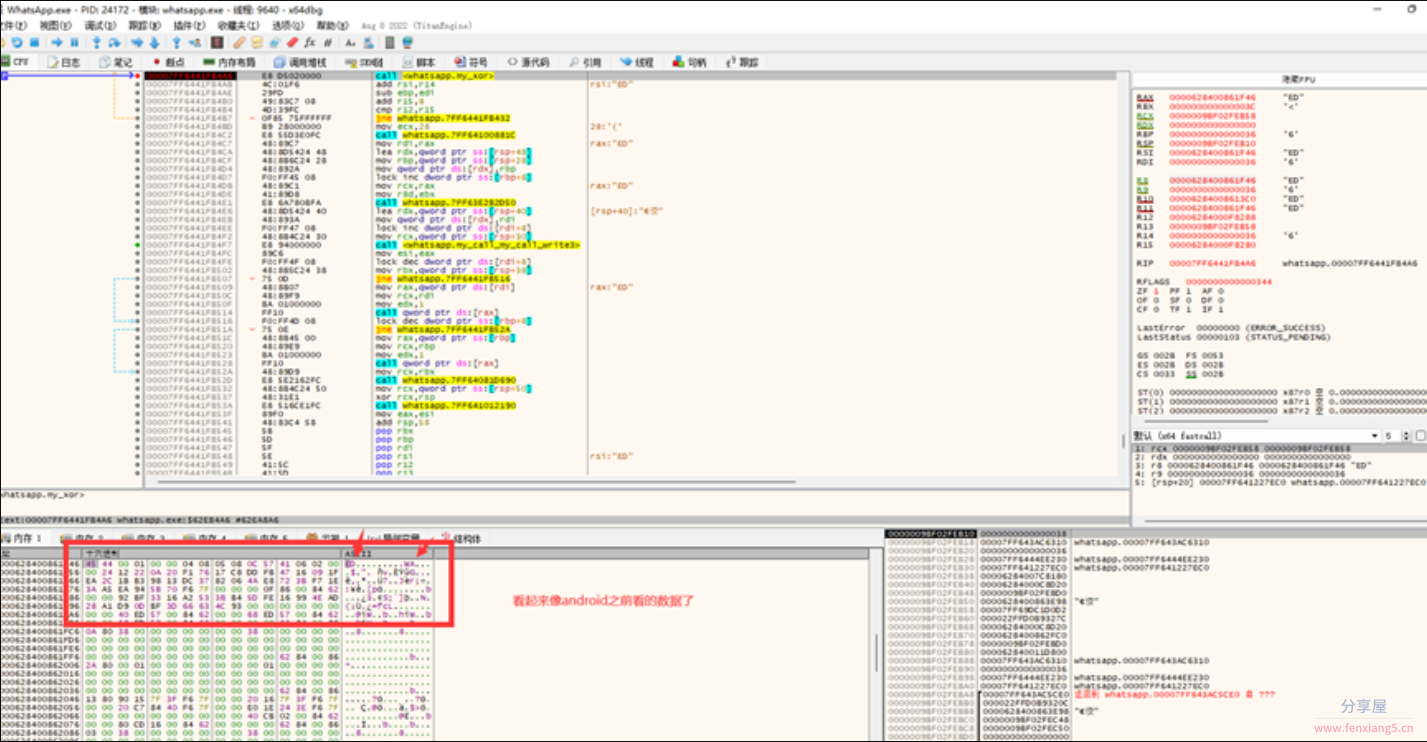
Task: Open the 帮助(H) menu
Action: click(333, 25)
